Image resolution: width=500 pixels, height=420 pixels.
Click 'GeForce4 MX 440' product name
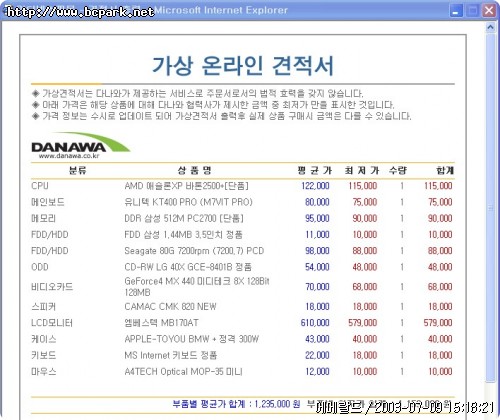pos(197,287)
